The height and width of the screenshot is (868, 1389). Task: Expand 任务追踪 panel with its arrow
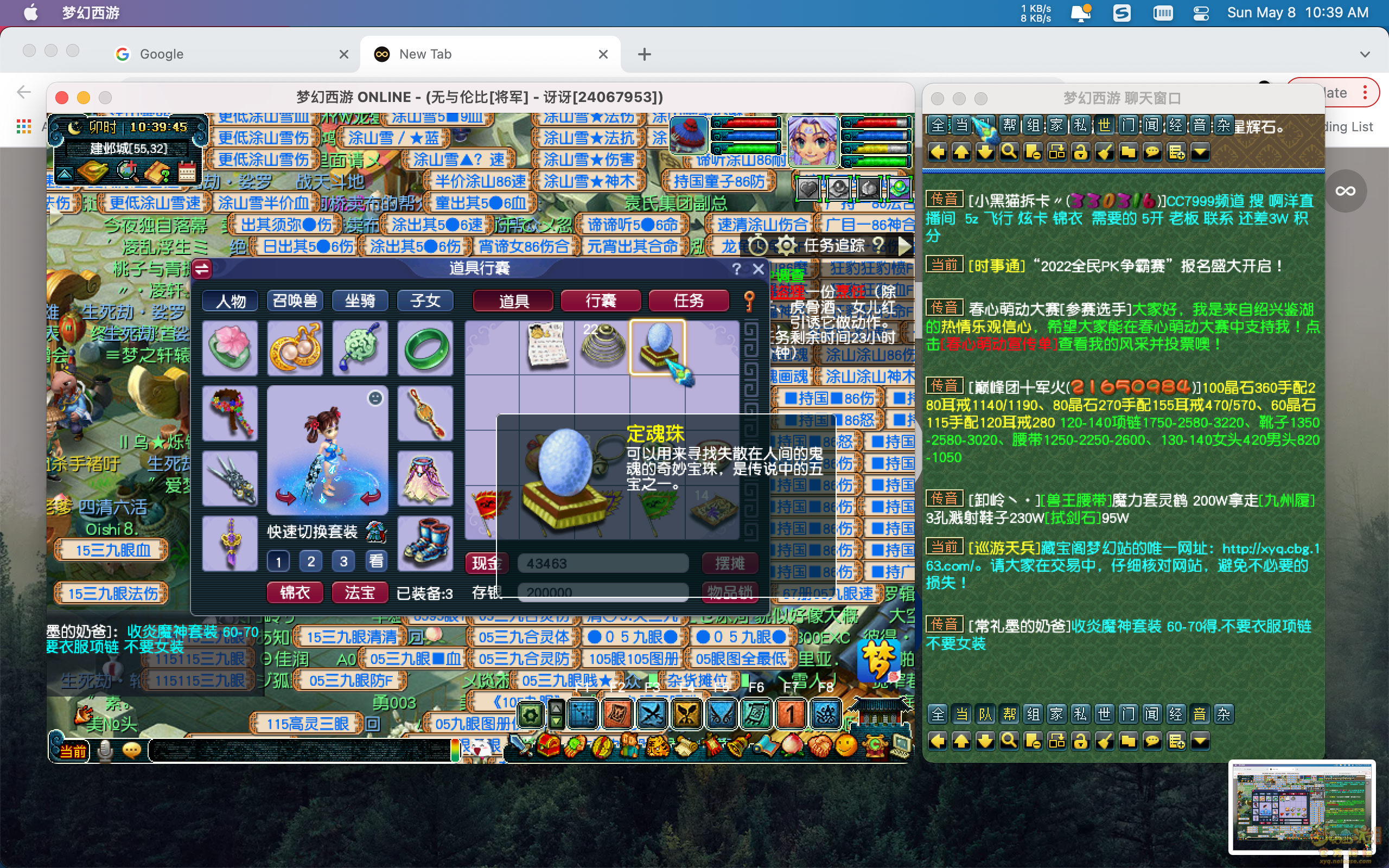coord(904,246)
